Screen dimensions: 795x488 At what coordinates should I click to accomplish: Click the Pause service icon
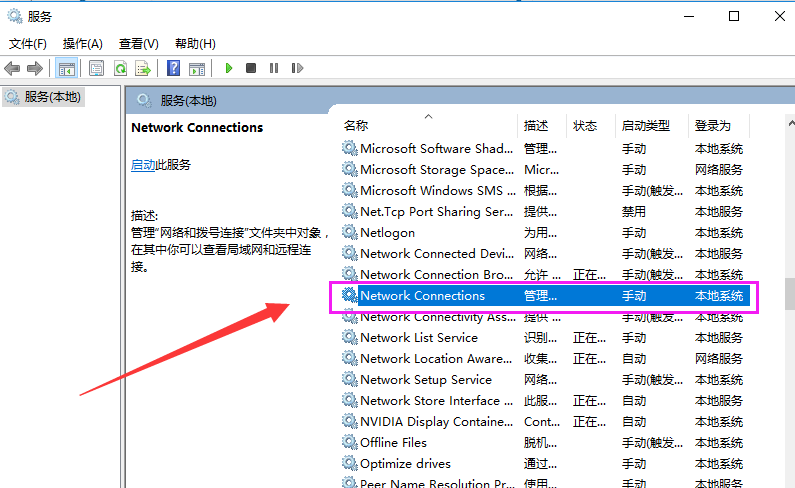tap(274, 68)
